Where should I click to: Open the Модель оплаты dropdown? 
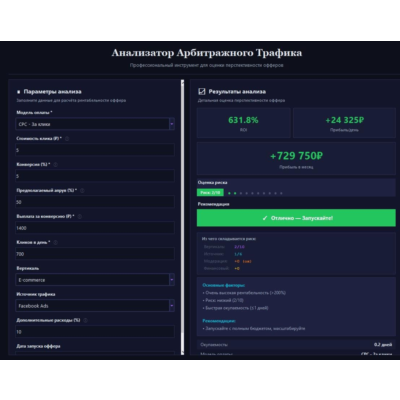click(95, 124)
